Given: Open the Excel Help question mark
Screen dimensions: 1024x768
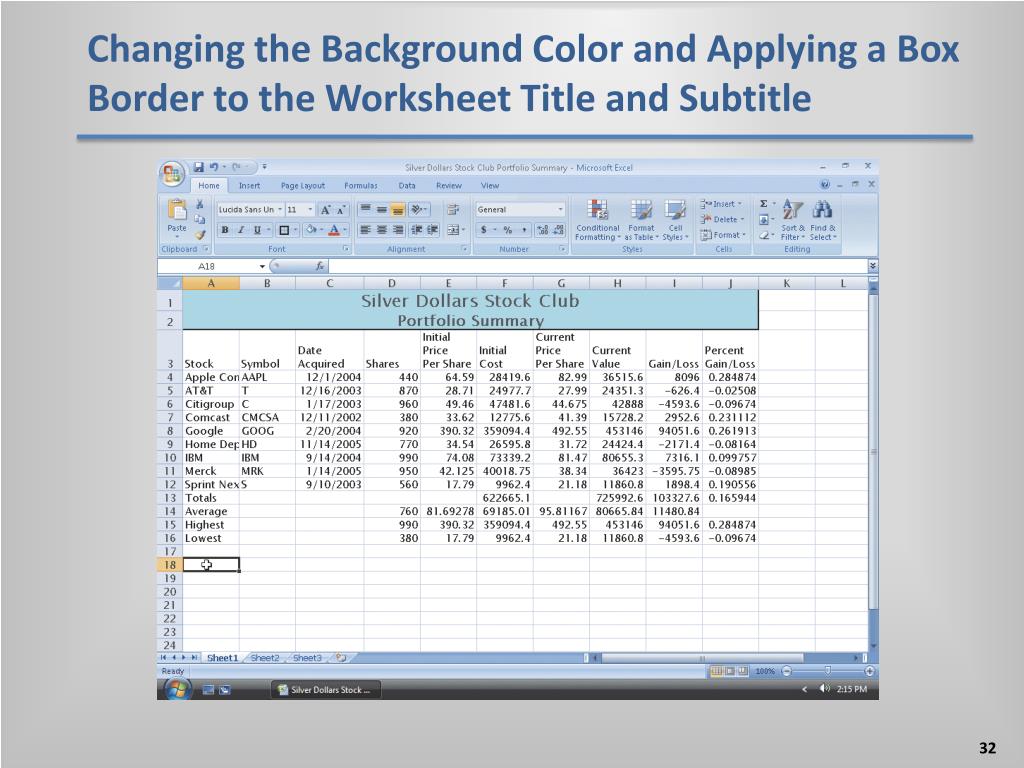Looking at the screenshot, I should (x=825, y=185).
